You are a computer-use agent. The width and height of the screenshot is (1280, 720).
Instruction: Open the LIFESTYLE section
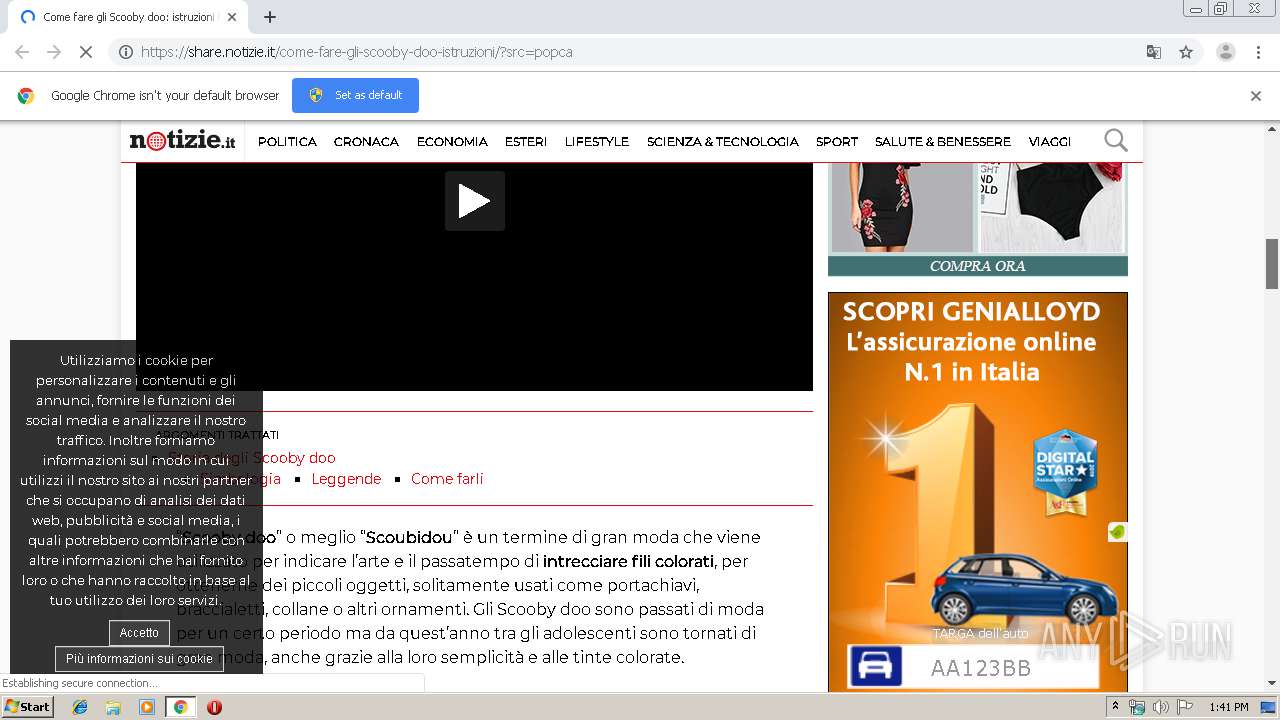pyautogui.click(x=597, y=142)
